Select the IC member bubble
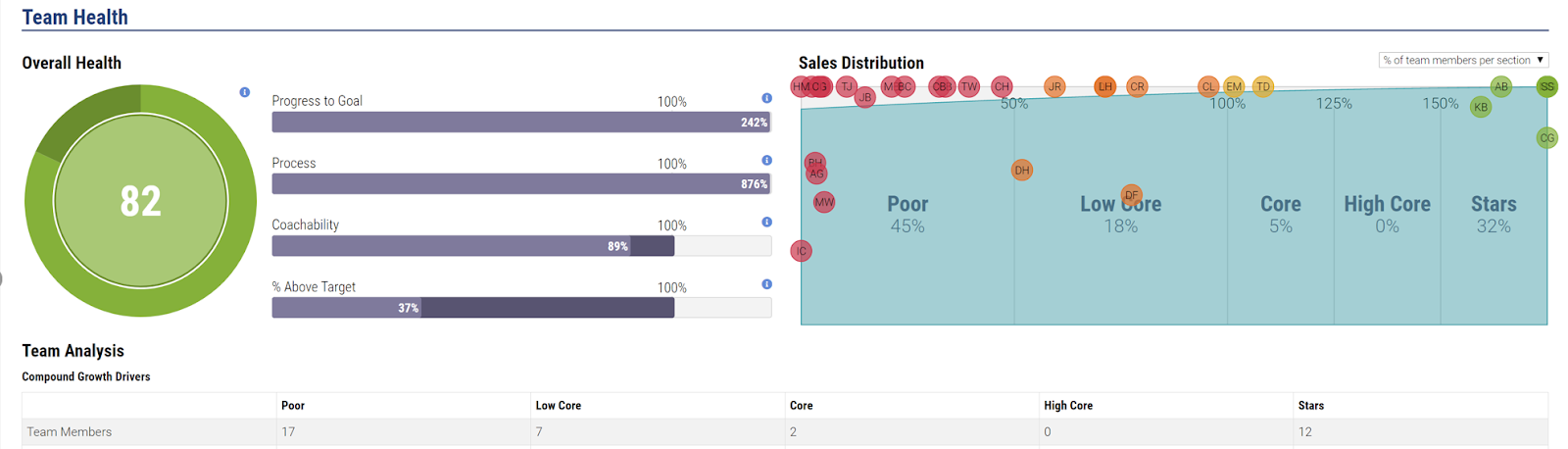Screen dimensions: 1568x449 (x=802, y=251)
